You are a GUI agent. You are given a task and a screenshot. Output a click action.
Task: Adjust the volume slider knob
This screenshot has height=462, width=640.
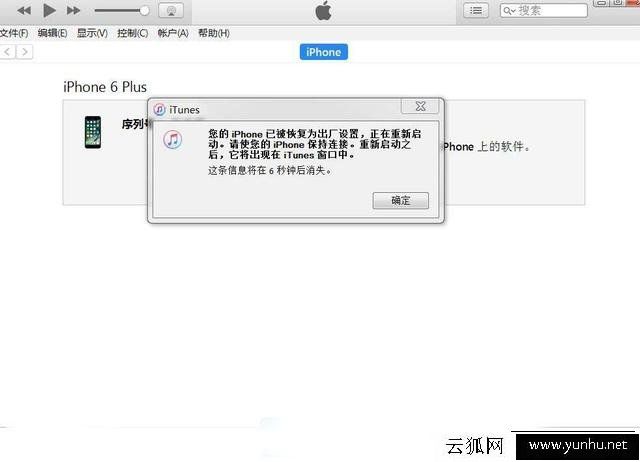144,11
